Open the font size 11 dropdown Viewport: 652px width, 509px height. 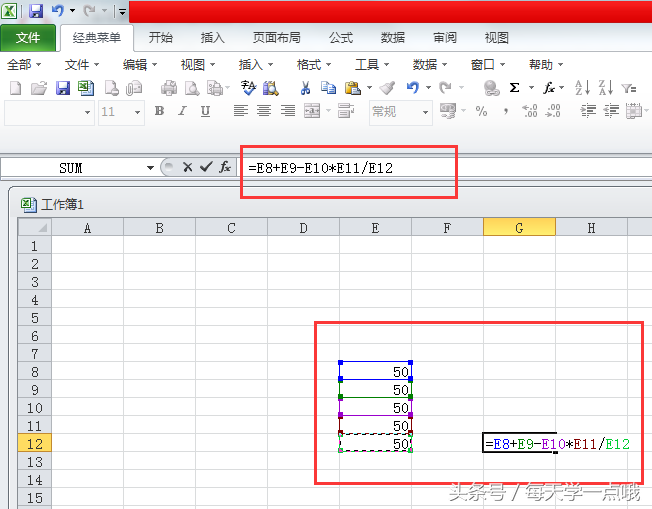click(137, 112)
